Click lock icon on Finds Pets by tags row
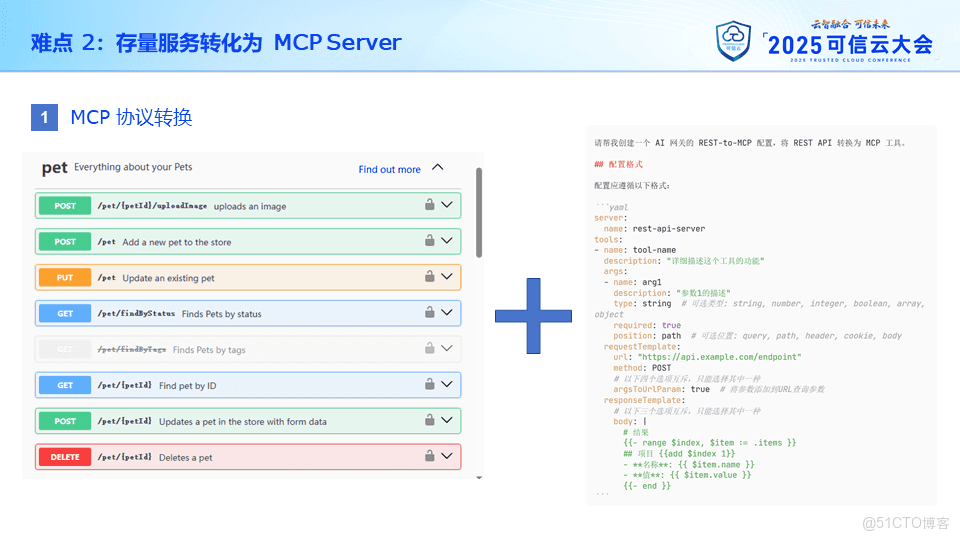 tap(430, 348)
